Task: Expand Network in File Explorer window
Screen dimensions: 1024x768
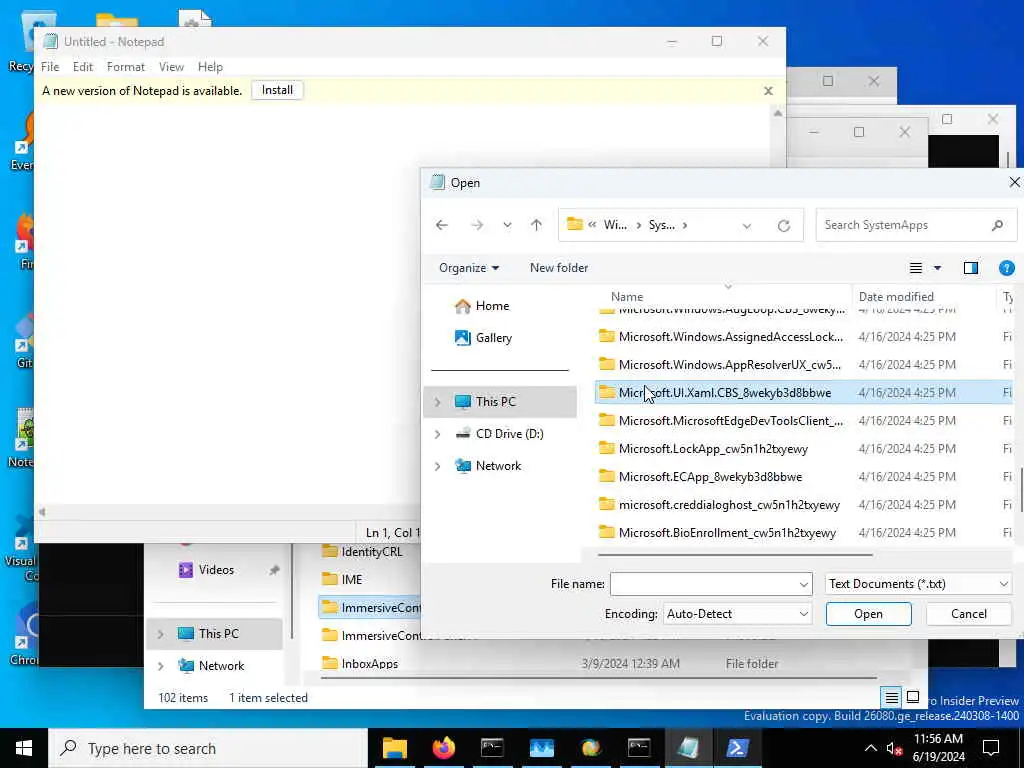Action: [161, 666]
